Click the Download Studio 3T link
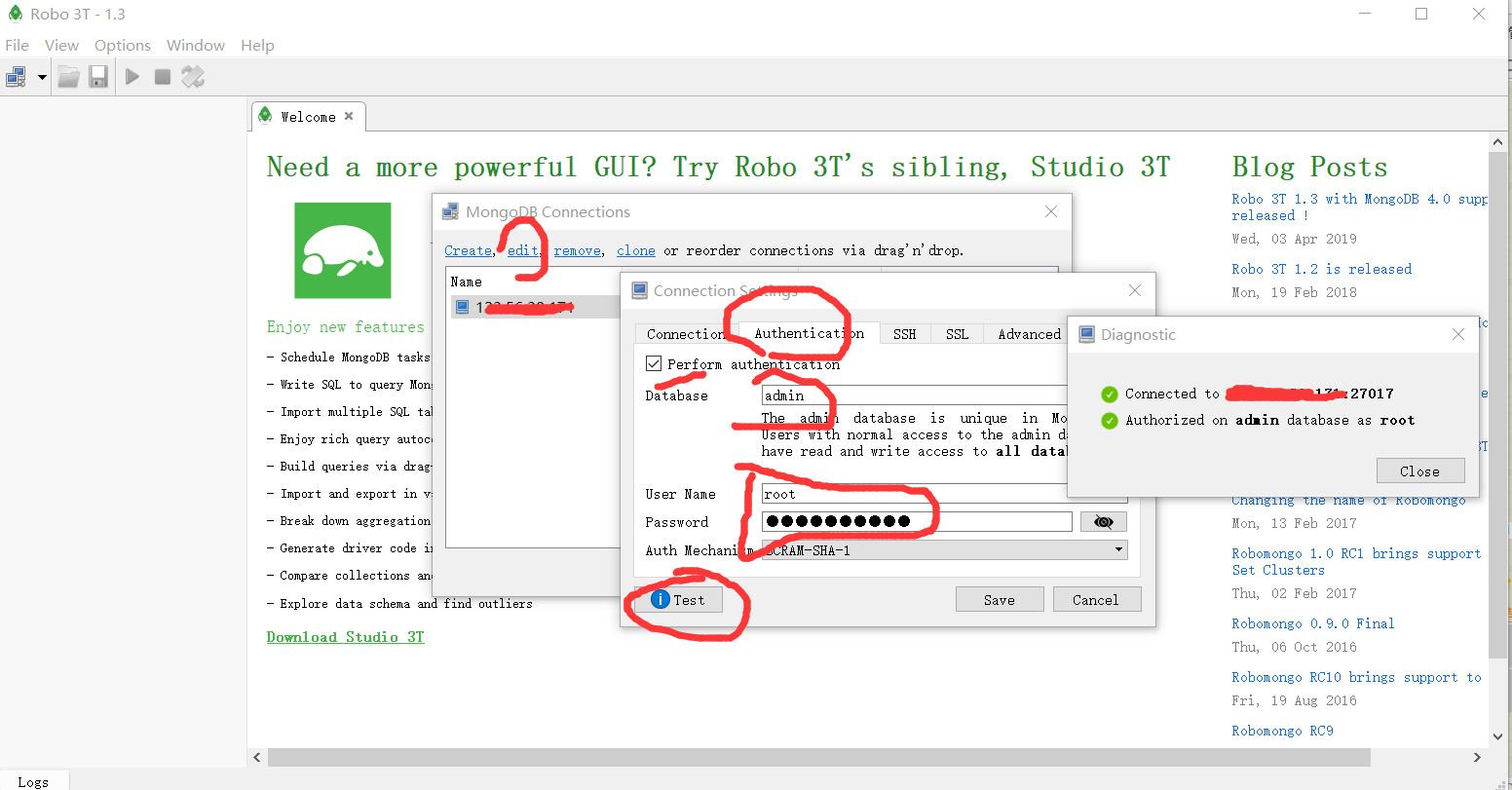This screenshot has width=1512, height=790. click(346, 637)
